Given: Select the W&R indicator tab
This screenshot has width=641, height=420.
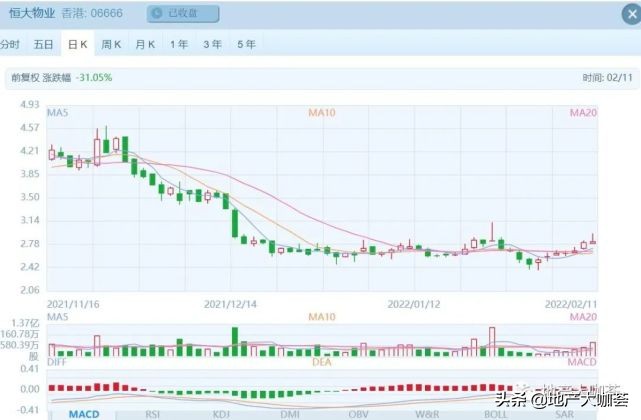Looking at the screenshot, I should [427, 414].
